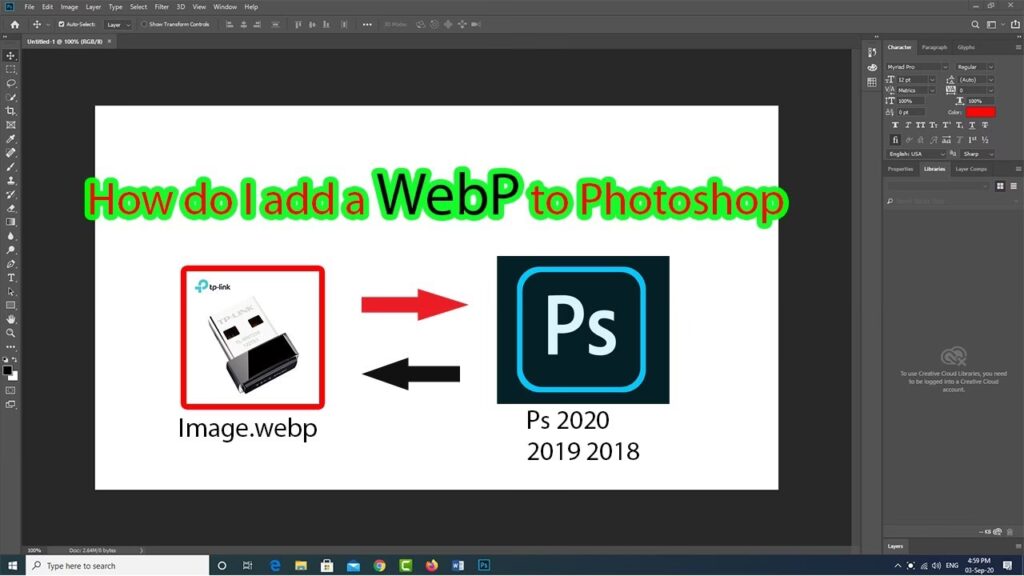The height and width of the screenshot is (576, 1024).
Task: Select the Lasso tool
Action: pyautogui.click(x=11, y=83)
